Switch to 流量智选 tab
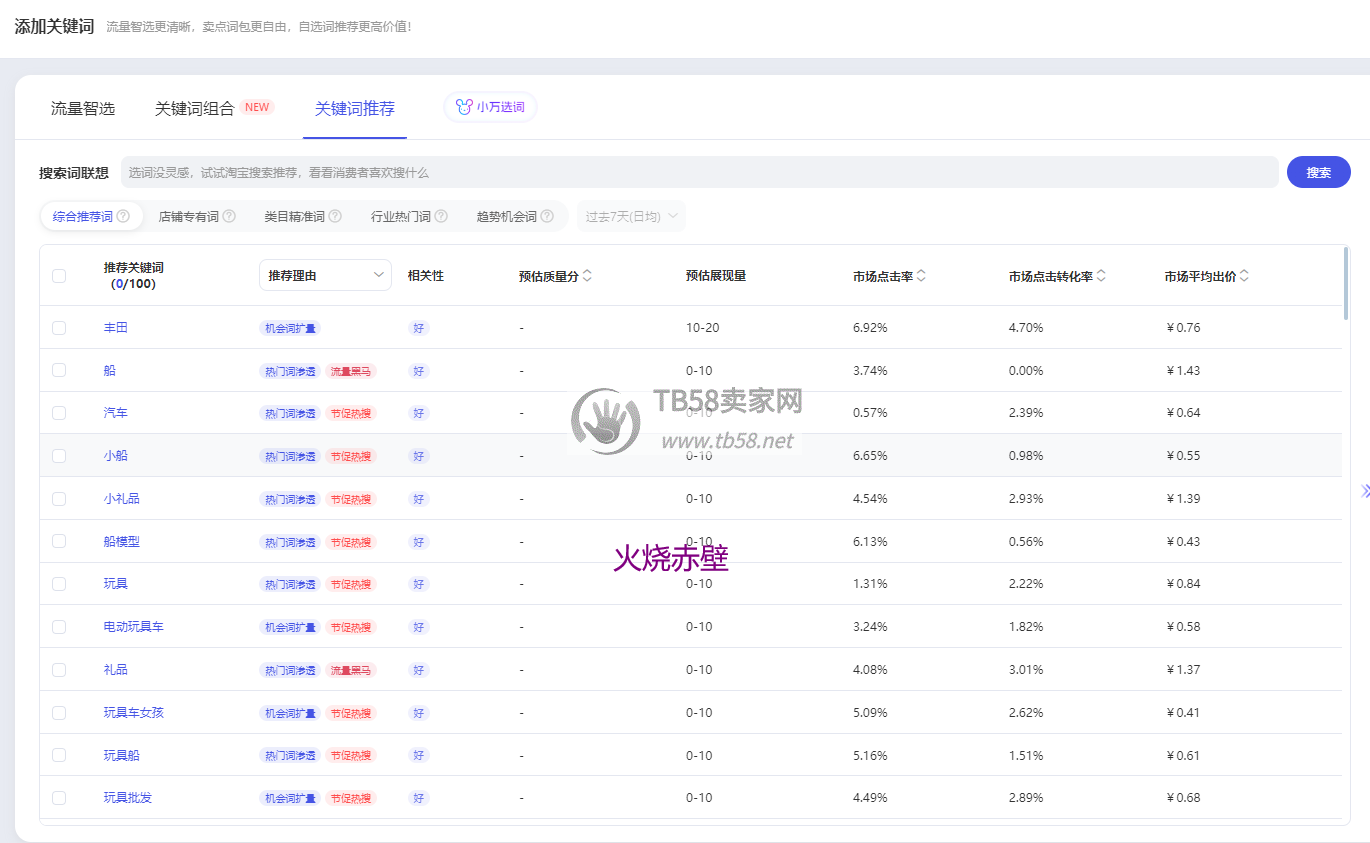The width and height of the screenshot is (1370, 843). tap(83, 109)
